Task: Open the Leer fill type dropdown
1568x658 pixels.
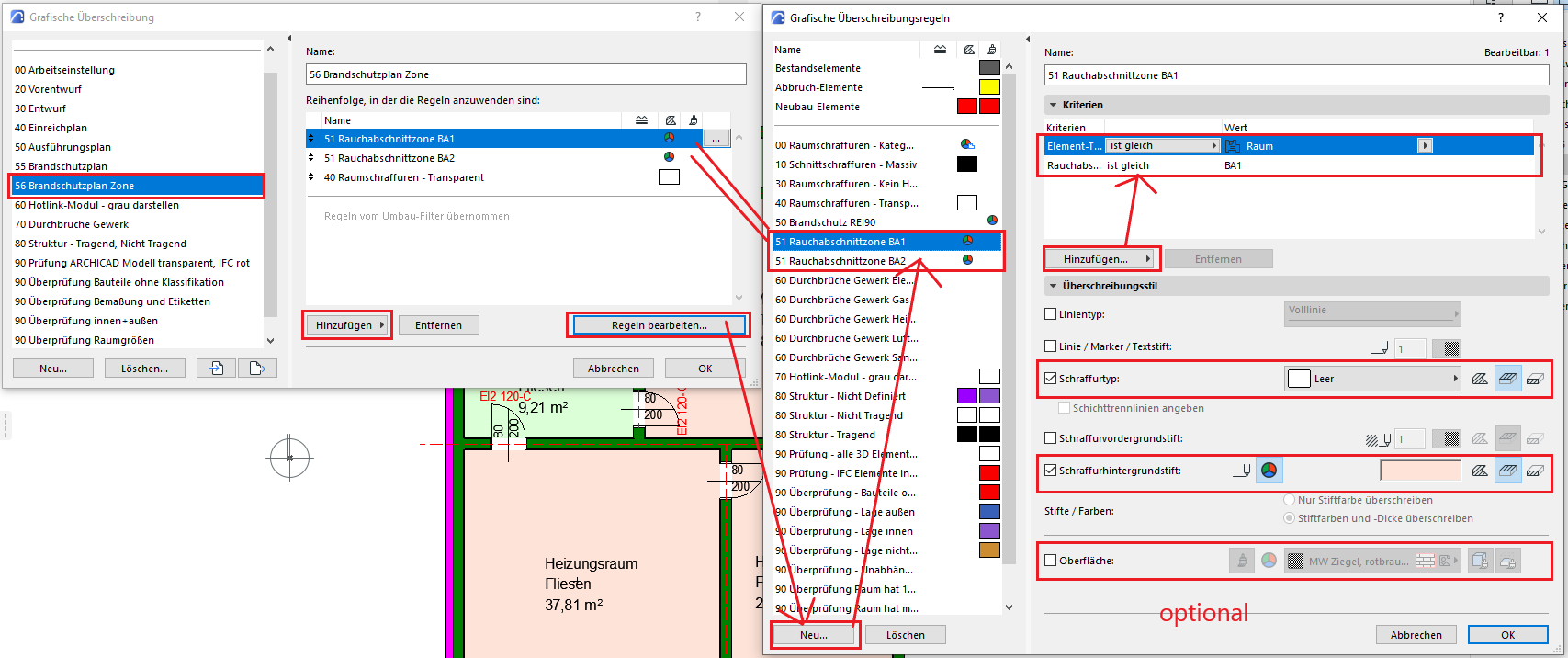Action: pyautogui.click(x=1372, y=379)
